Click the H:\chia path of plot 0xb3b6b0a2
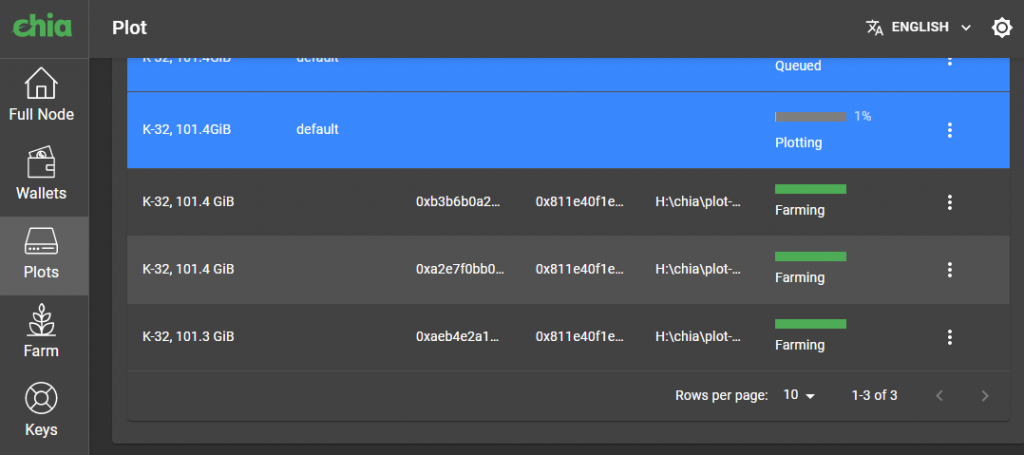The height and width of the screenshot is (455, 1024). tap(698, 202)
